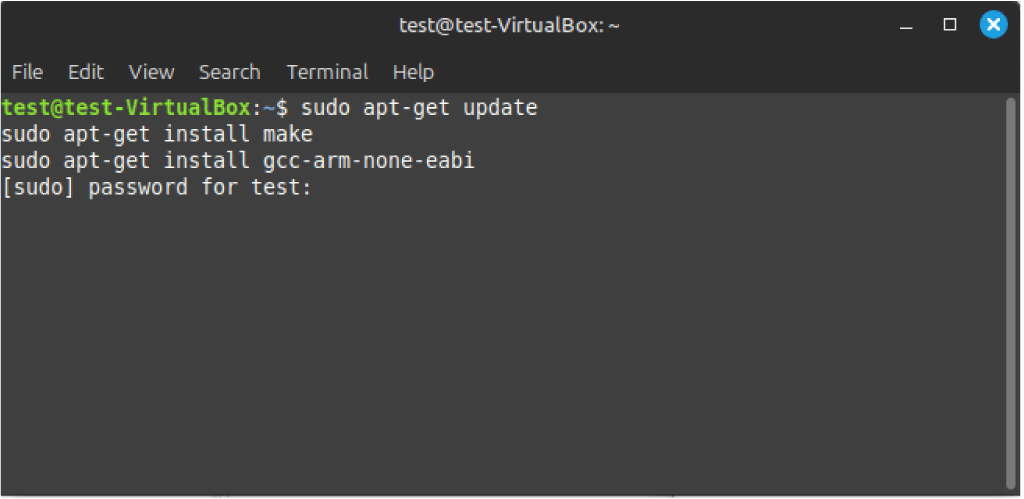This screenshot has height=499, width=1024.
Task: Click the sudo apt-get install make line
Action: (157, 135)
